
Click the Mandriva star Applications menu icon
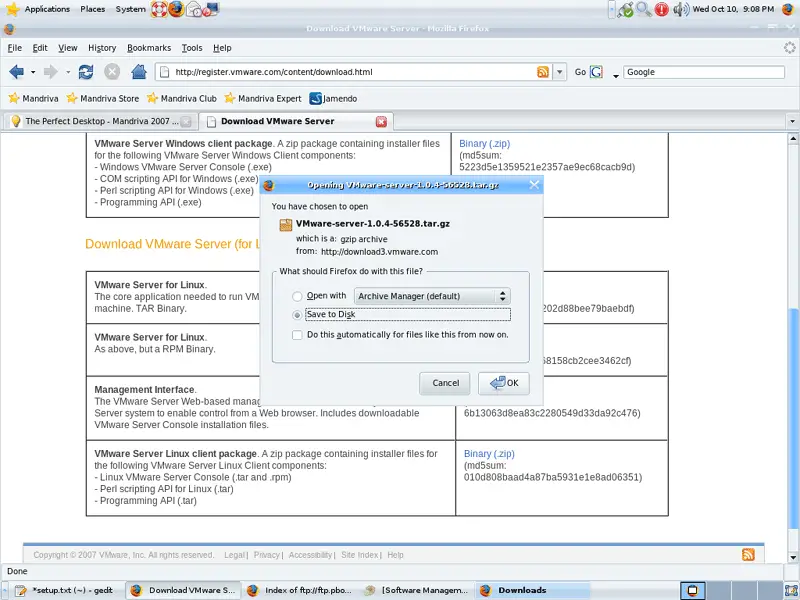13,9
